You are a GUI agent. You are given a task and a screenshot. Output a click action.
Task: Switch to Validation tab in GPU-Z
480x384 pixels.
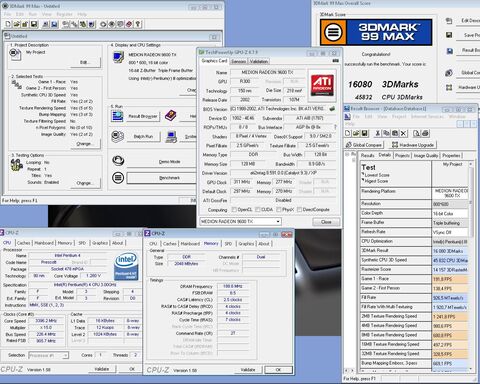coord(259,61)
